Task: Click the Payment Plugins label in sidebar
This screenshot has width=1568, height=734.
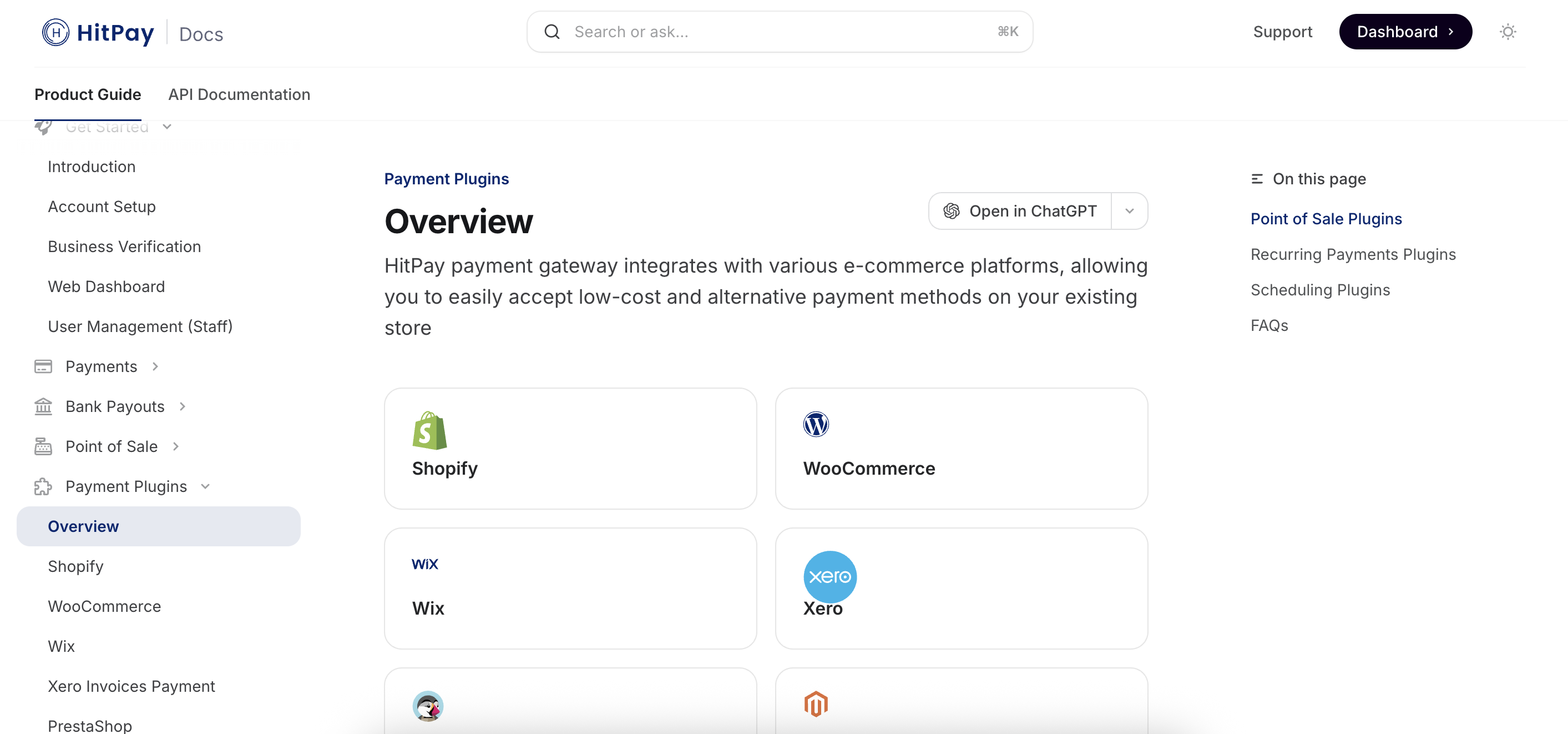Action: click(126, 487)
